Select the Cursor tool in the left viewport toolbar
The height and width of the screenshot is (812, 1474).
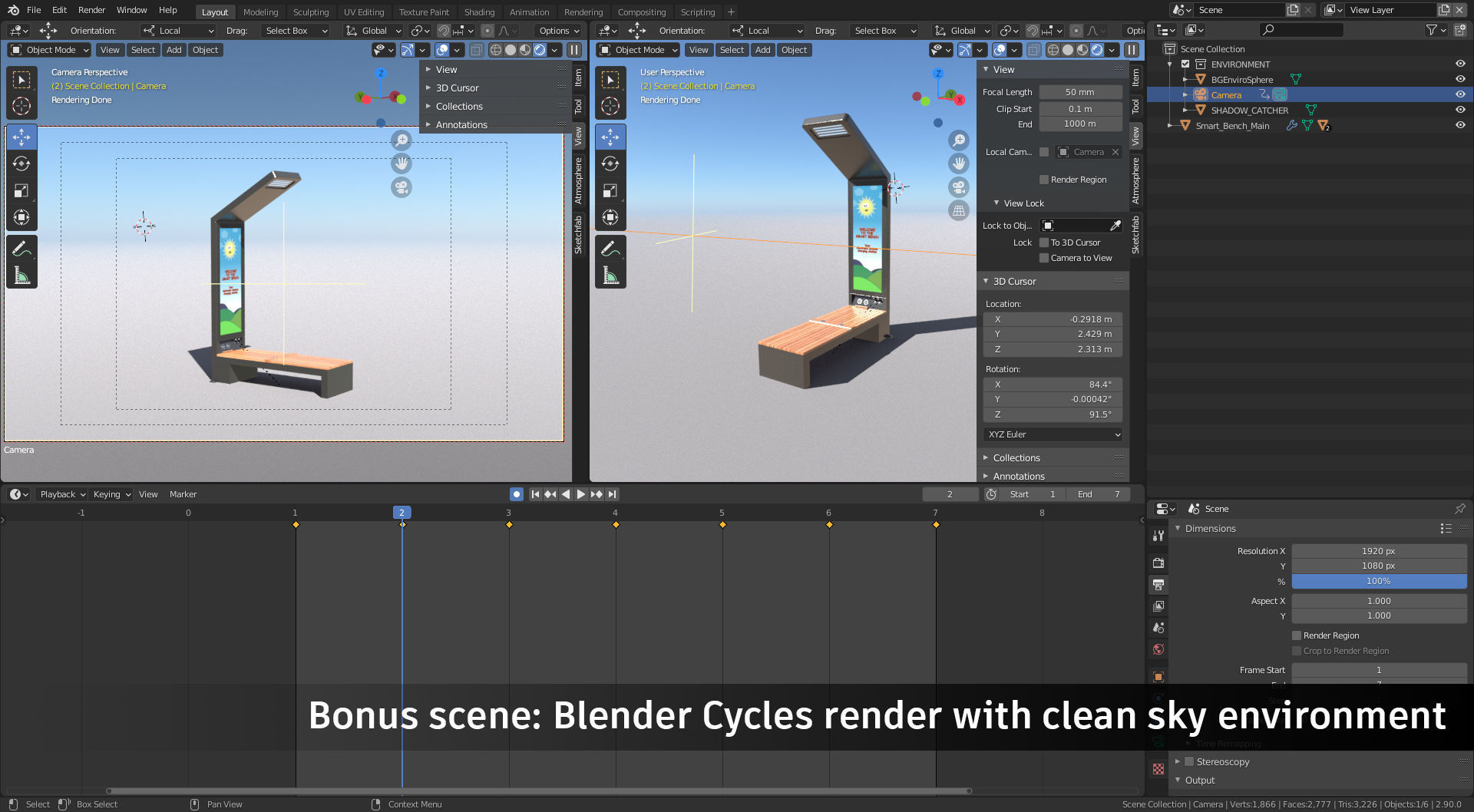pos(21,106)
